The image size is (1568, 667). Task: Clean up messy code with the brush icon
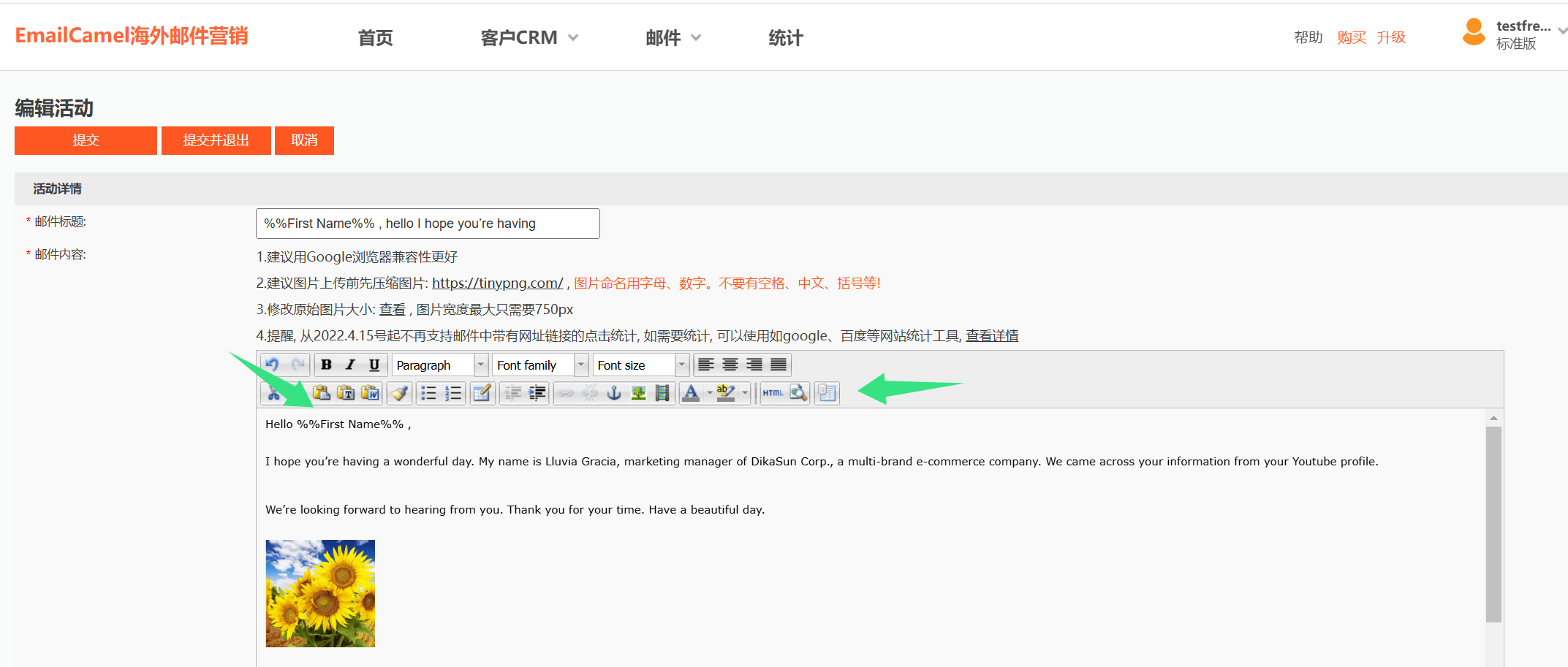399,393
